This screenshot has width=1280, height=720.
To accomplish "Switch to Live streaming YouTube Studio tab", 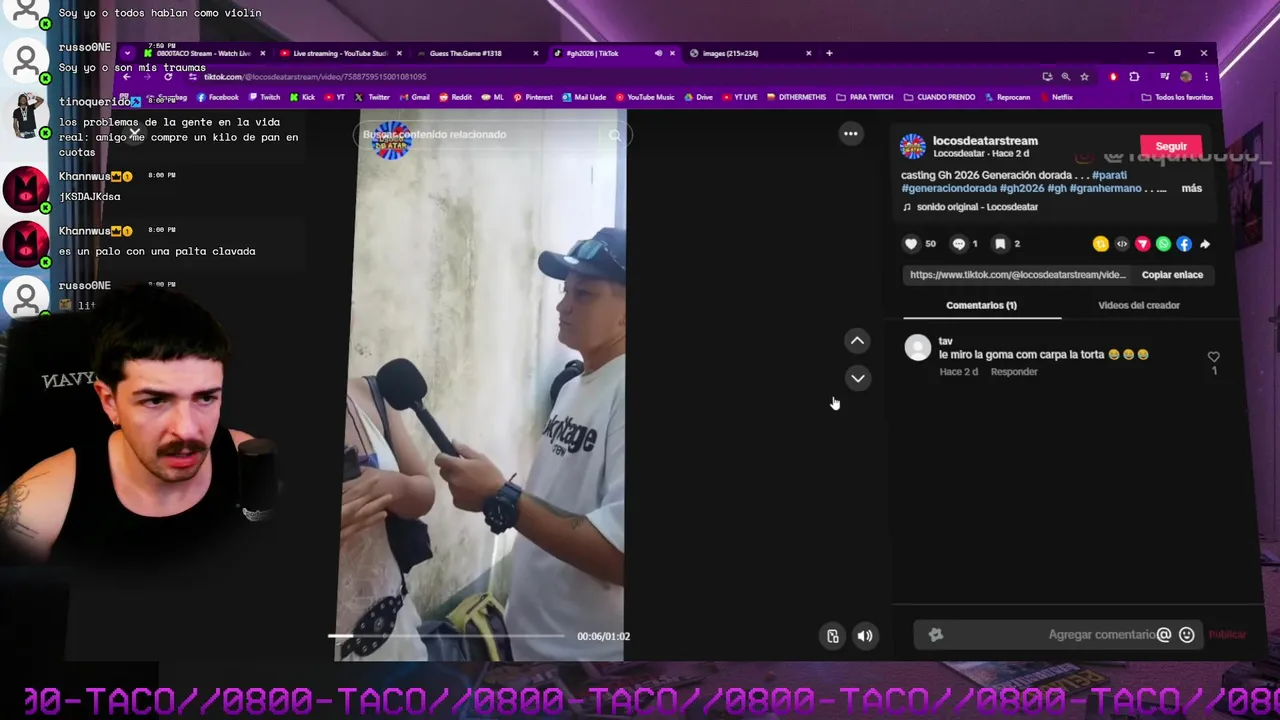I will click(x=340, y=53).
